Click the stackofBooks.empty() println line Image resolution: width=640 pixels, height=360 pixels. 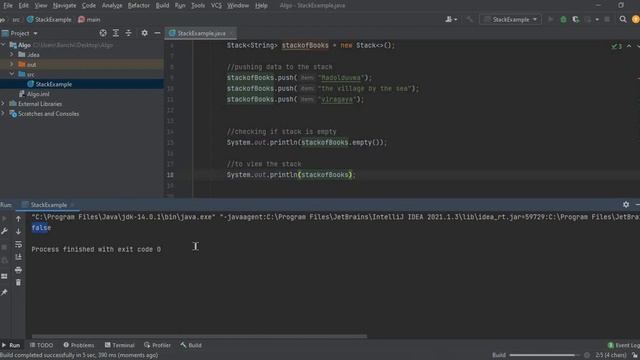click(307, 142)
